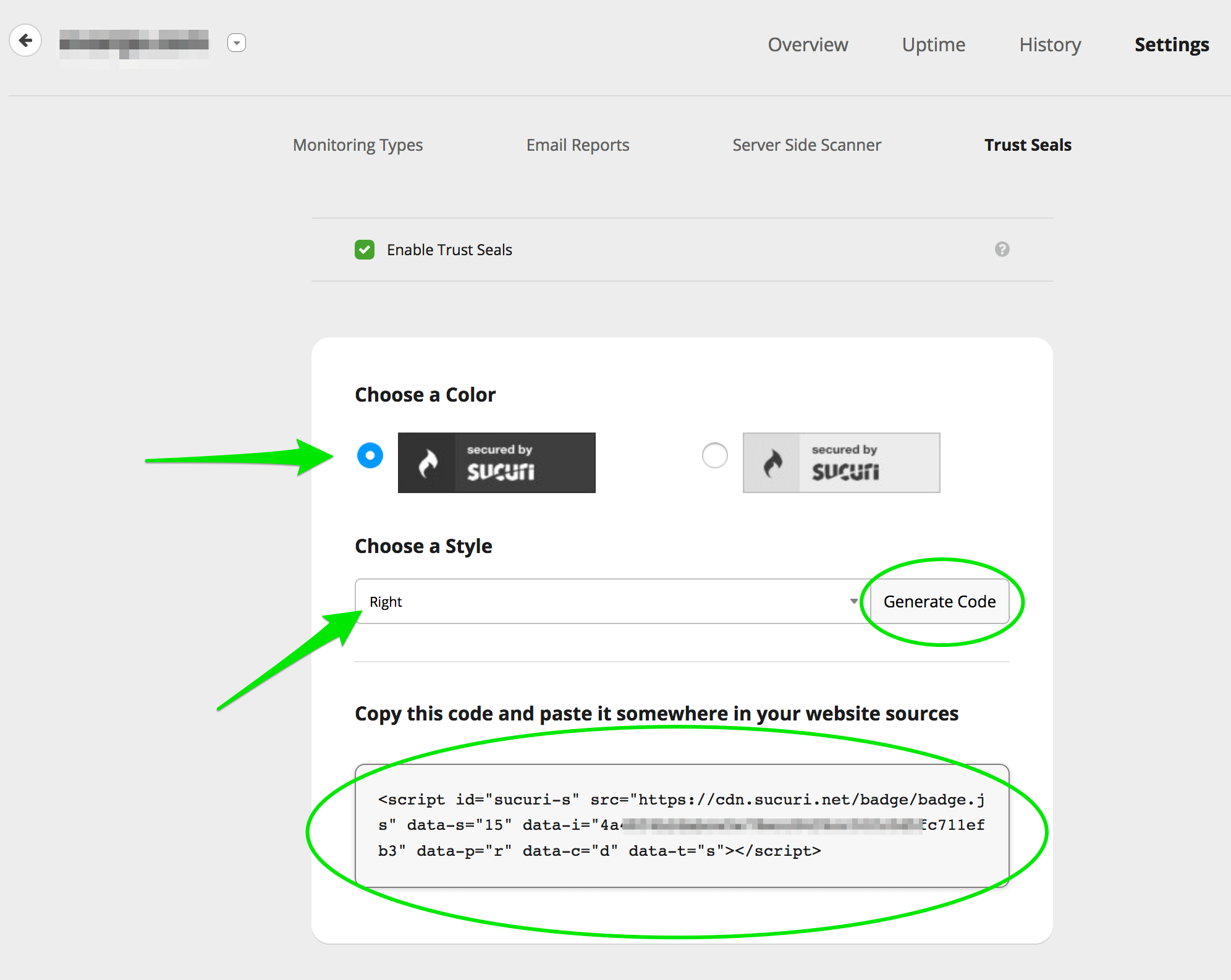Image resolution: width=1231 pixels, height=980 pixels.
Task: Open Server Side Scanner settings
Action: [x=806, y=145]
